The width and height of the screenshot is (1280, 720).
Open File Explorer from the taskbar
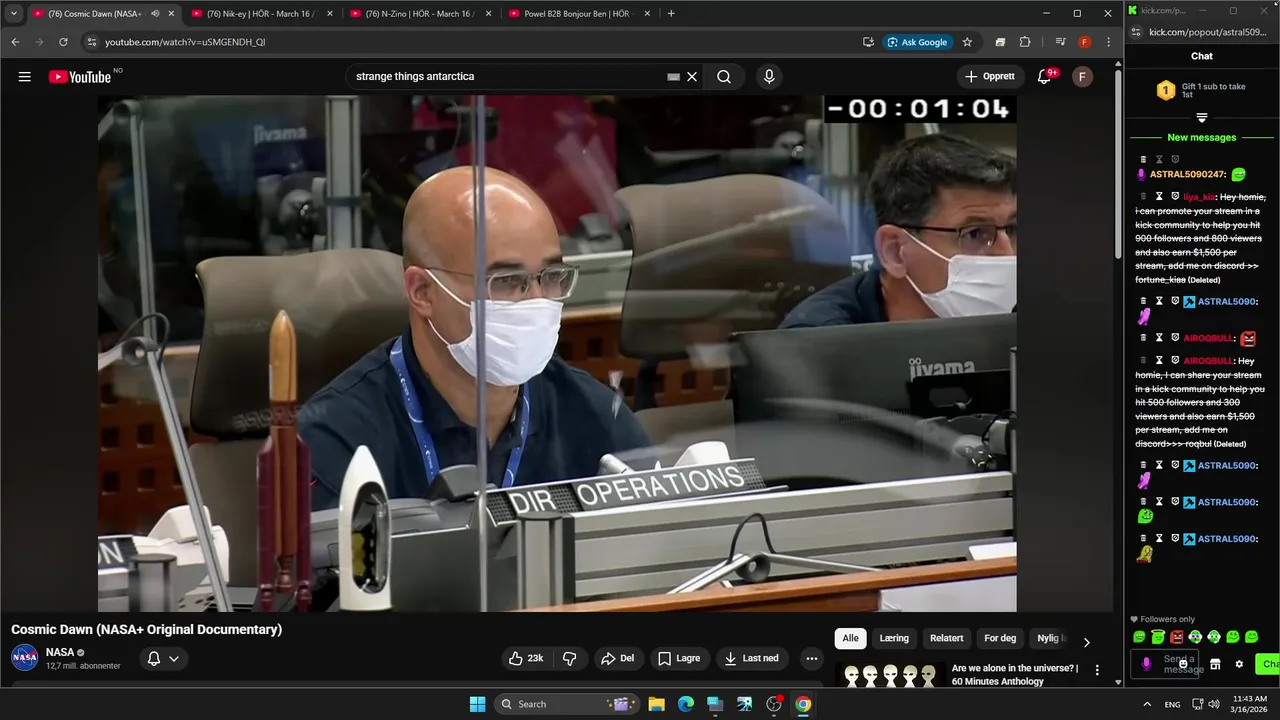(656, 704)
